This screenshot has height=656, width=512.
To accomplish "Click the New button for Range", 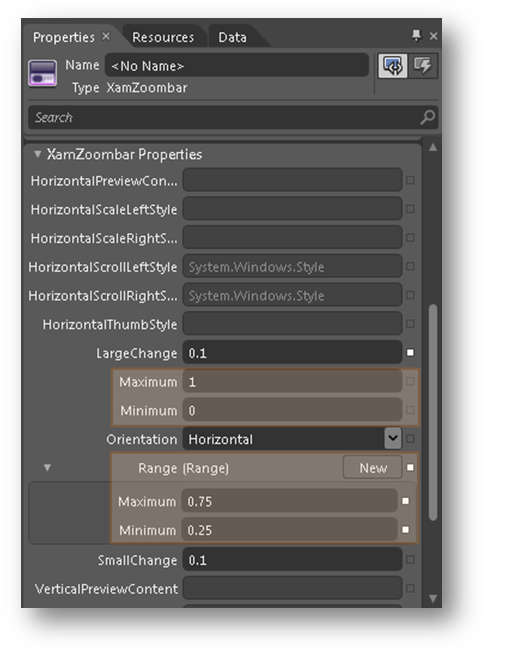I will (x=373, y=467).
